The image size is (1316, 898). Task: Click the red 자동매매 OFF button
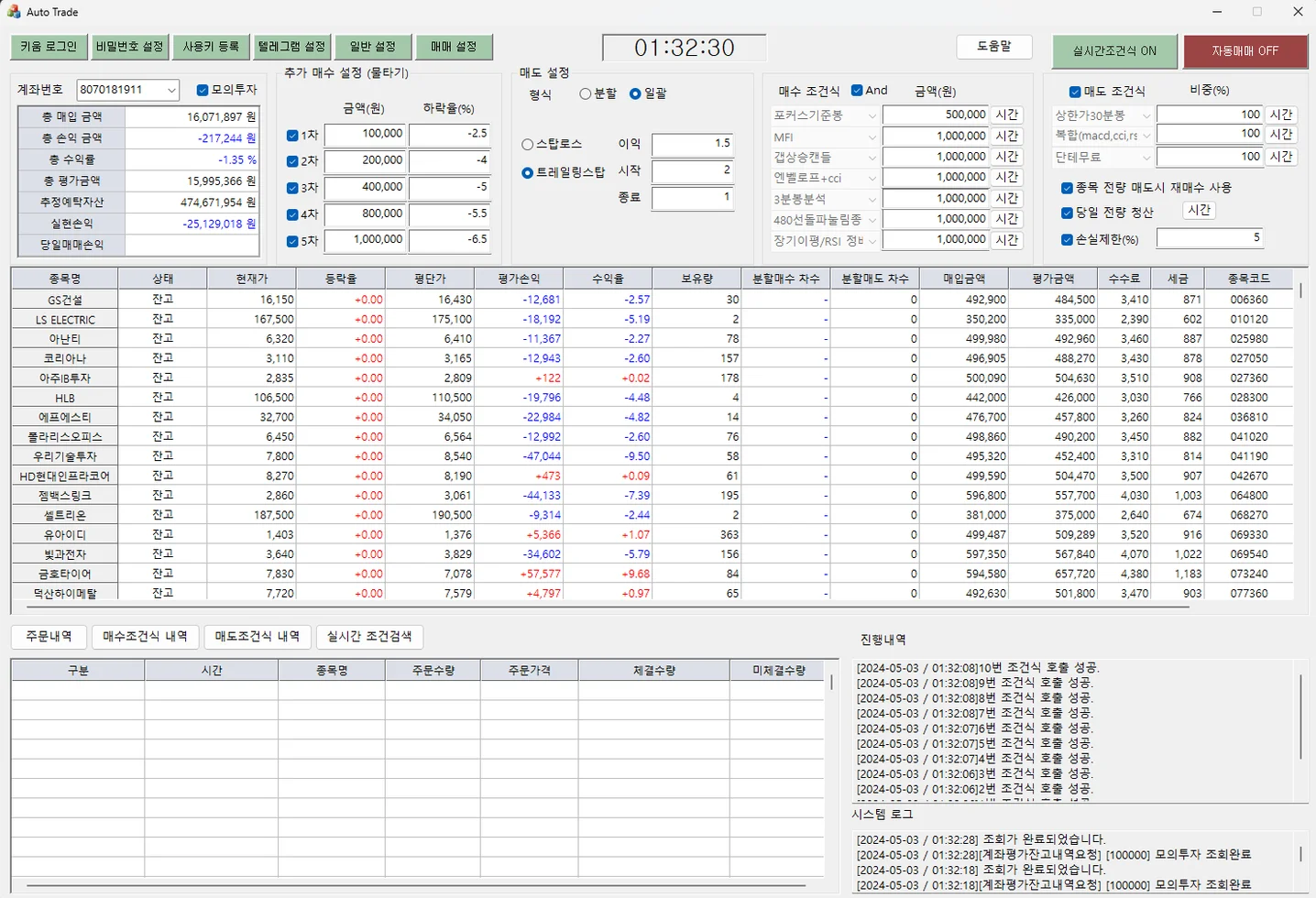(1245, 51)
